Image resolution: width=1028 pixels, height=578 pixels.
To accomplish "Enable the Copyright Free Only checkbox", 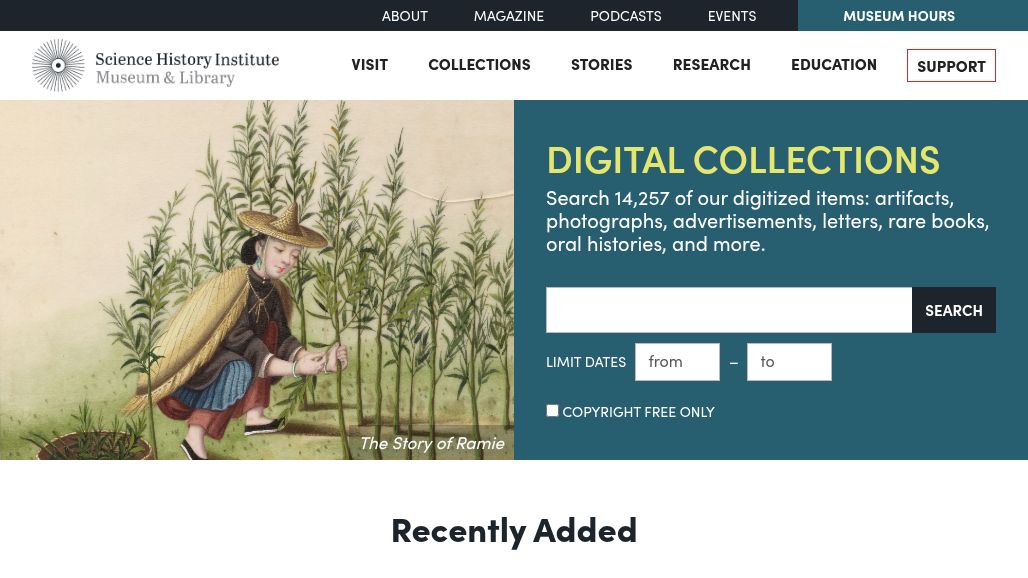I will click(552, 411).
